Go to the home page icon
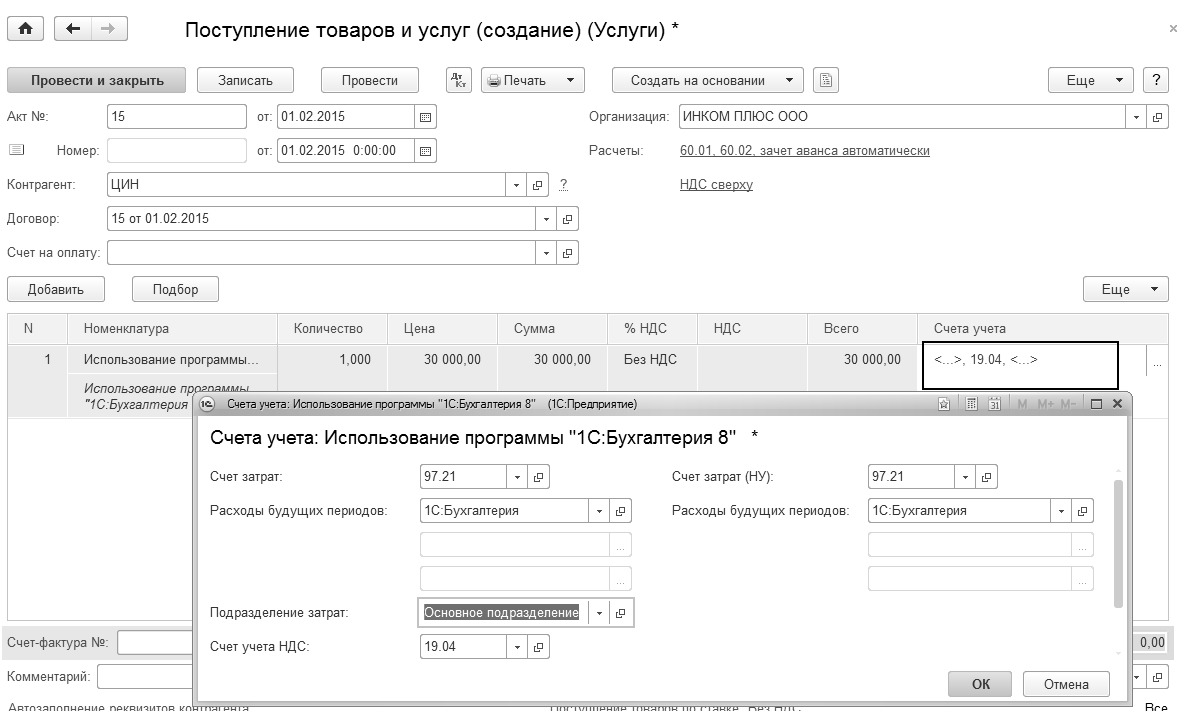Viewport: 1183px width, 711px height. (26, 29)
